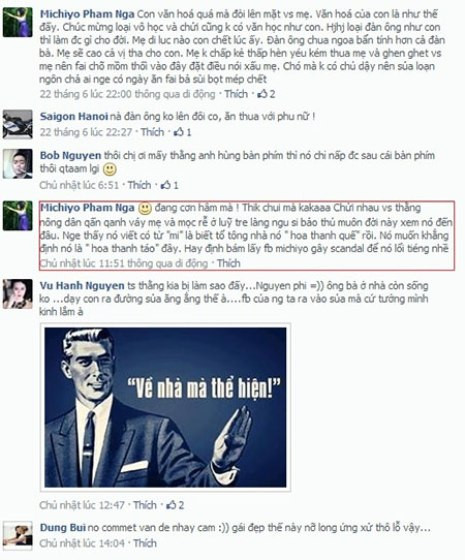Click thumbs-up icon with 2 likes on first comment

[266, 94]
